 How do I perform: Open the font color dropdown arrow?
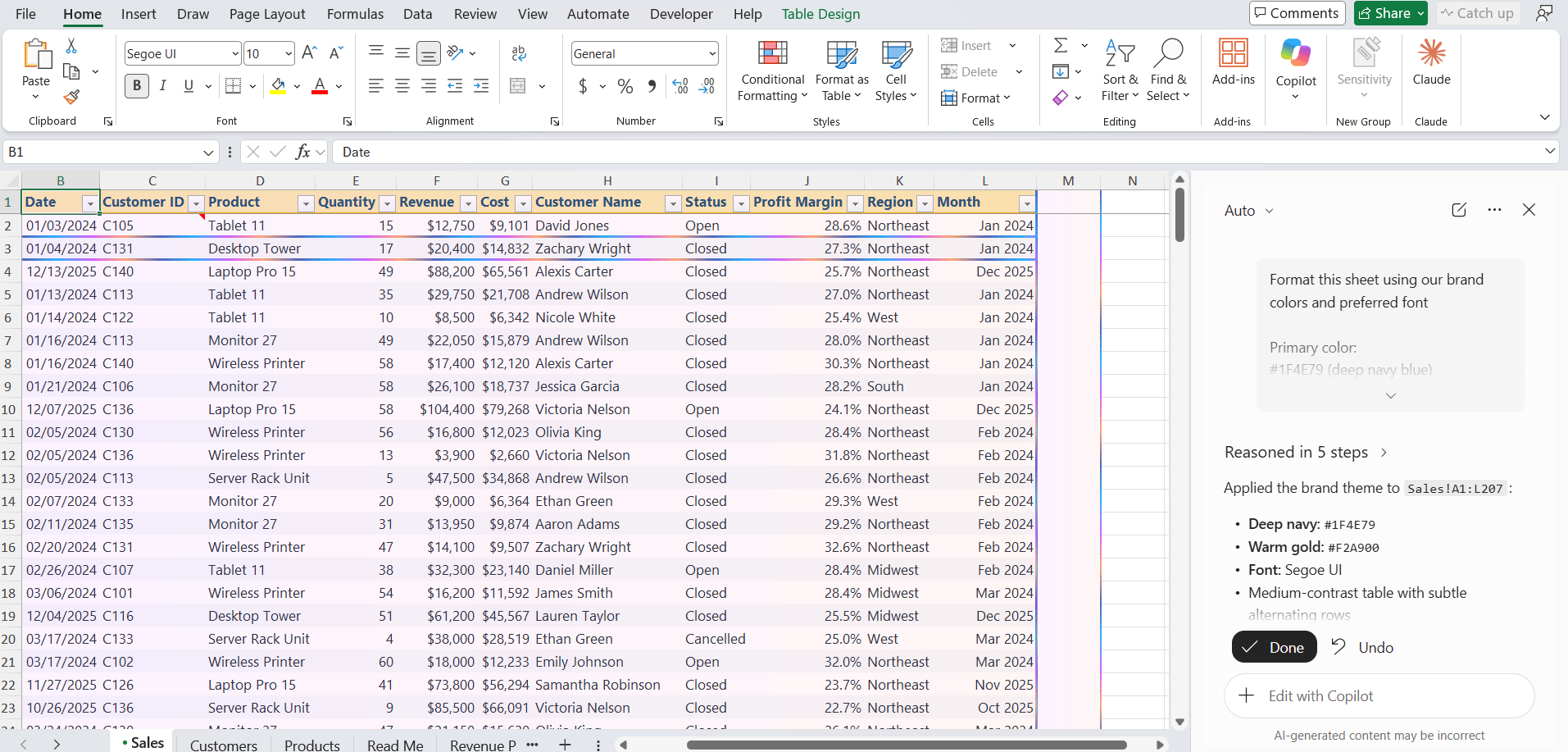[339, 86]
